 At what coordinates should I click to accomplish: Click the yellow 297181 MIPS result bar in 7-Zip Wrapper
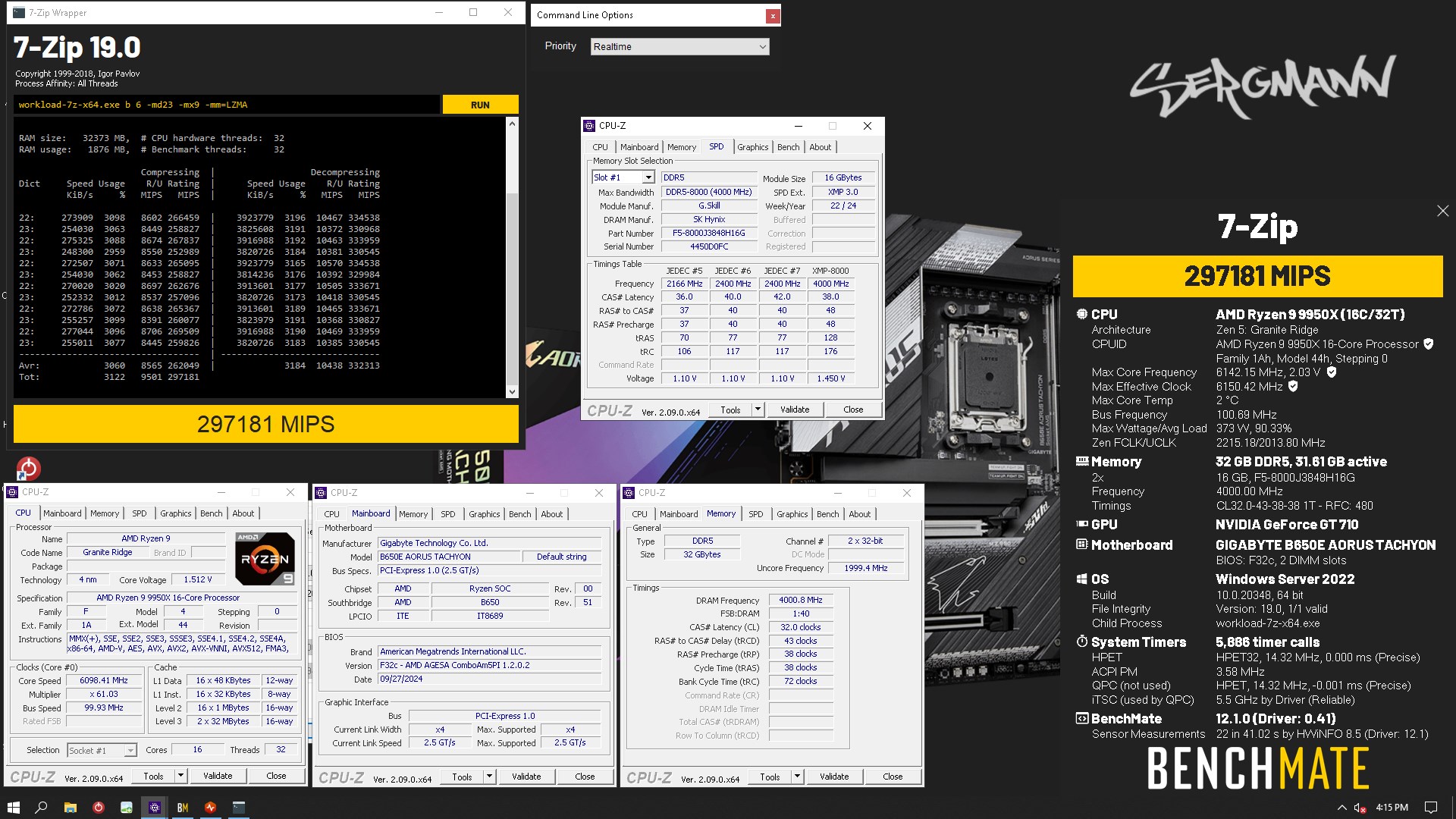point(266,424)
